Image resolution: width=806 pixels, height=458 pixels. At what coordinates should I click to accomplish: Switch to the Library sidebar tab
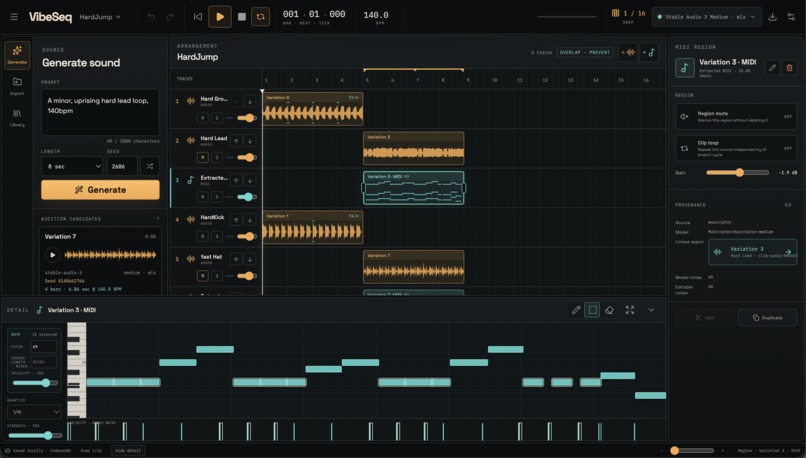17,117
